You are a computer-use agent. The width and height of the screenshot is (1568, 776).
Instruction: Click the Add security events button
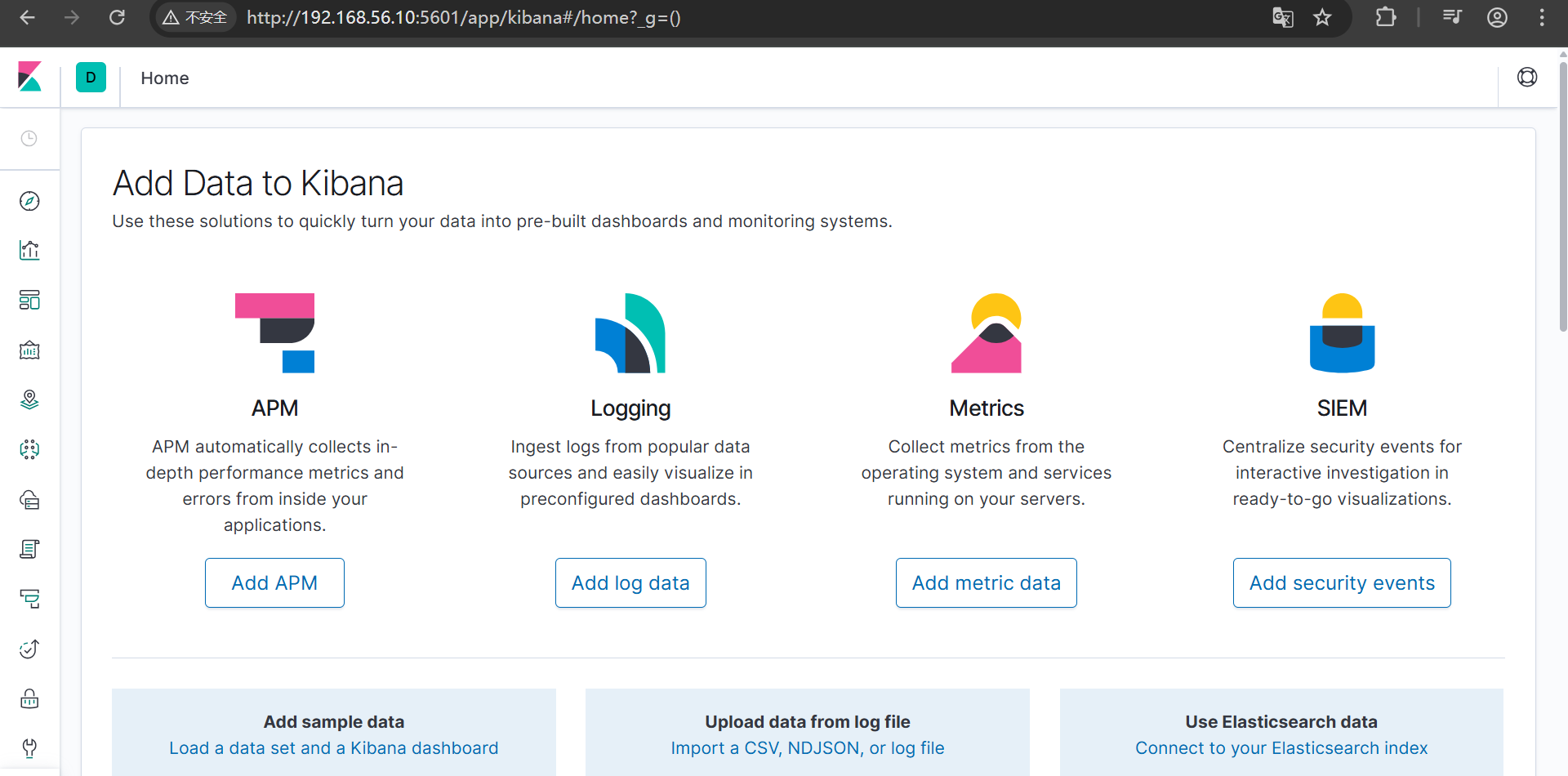1342,582
